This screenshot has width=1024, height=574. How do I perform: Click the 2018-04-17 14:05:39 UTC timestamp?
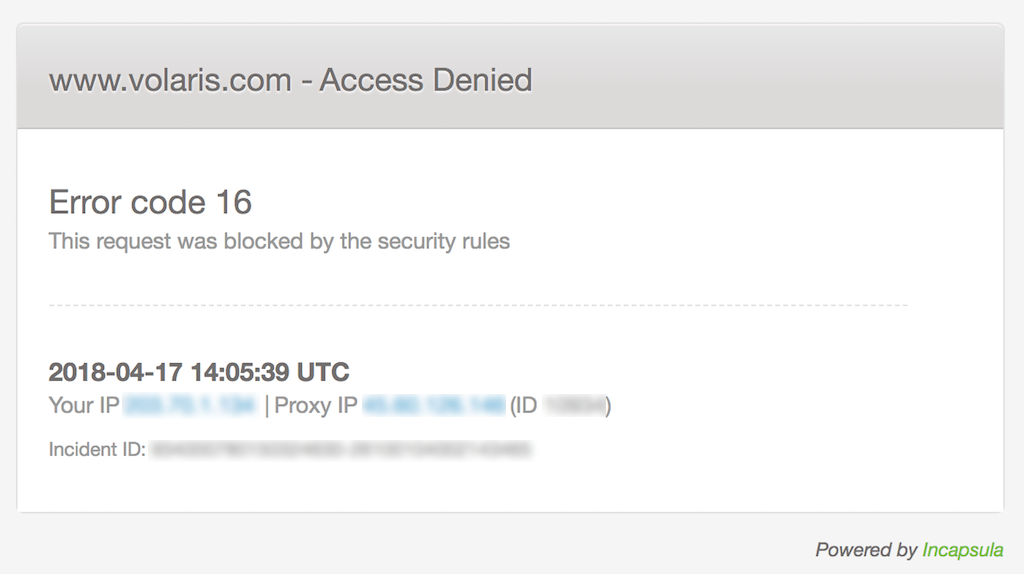[199, 372]
